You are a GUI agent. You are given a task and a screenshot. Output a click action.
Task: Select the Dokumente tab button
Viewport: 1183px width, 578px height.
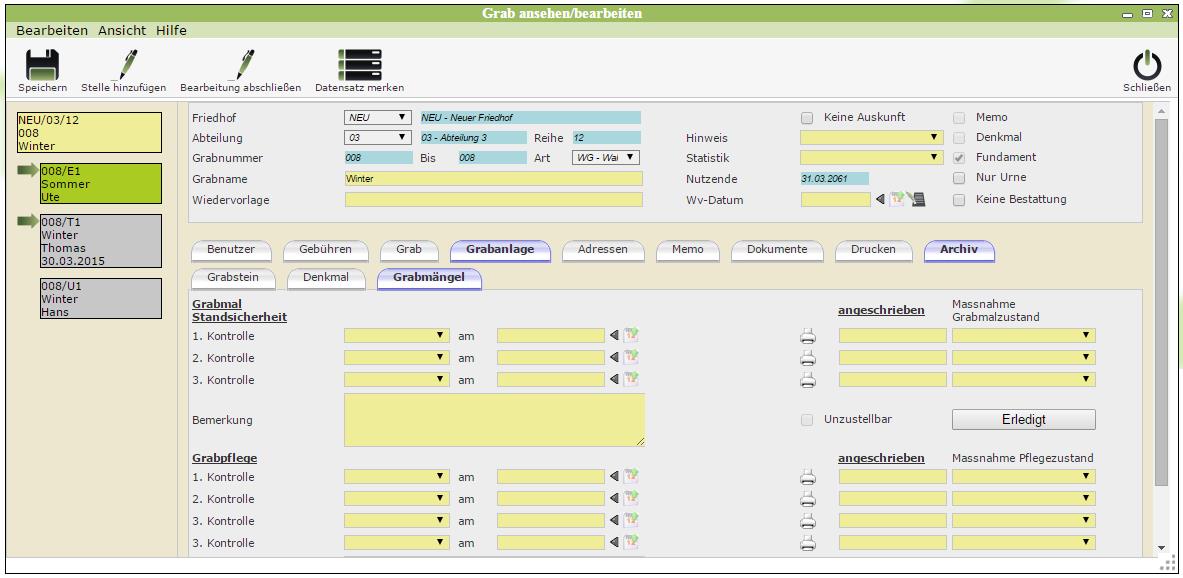(776, 249)
